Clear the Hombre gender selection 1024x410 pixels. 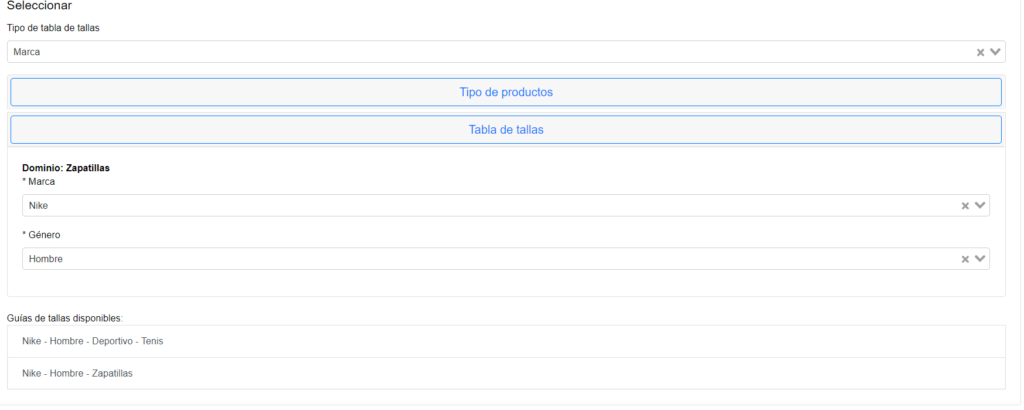coord(965,259)
